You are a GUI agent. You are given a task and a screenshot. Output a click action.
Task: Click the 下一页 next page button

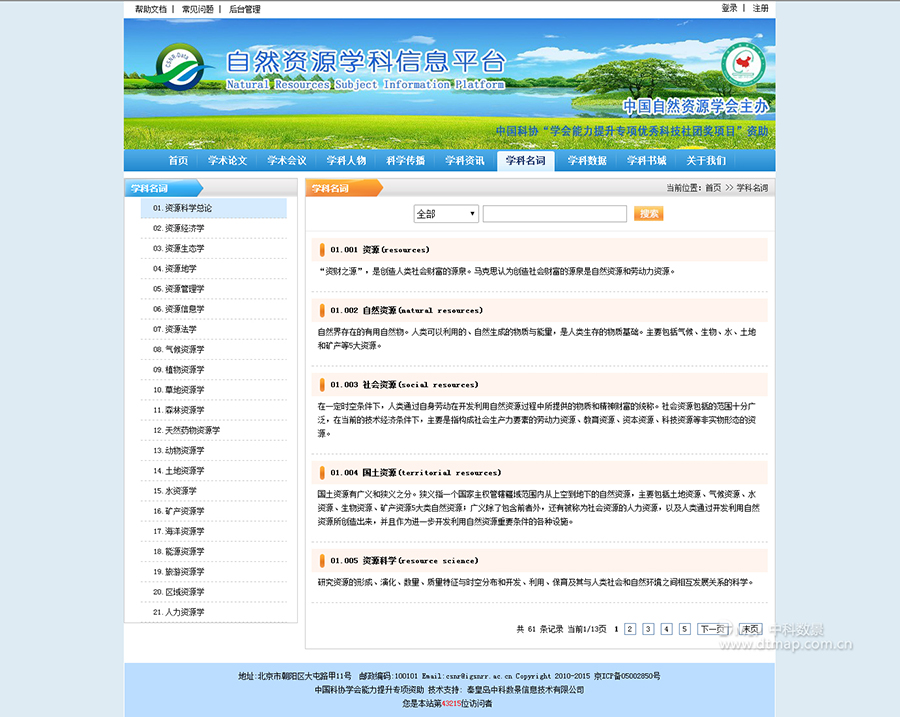pyautogui.click(x=712, y=628)
